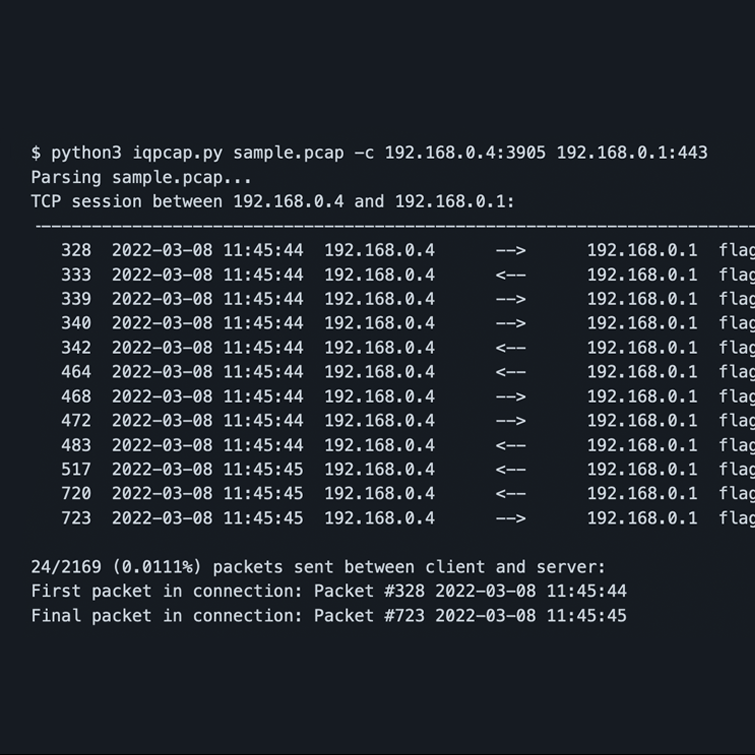The image size is (755, 755).
Task: Click source IP 192.168.0.4 in packet 464's row
Action: (x=379, y=372)
